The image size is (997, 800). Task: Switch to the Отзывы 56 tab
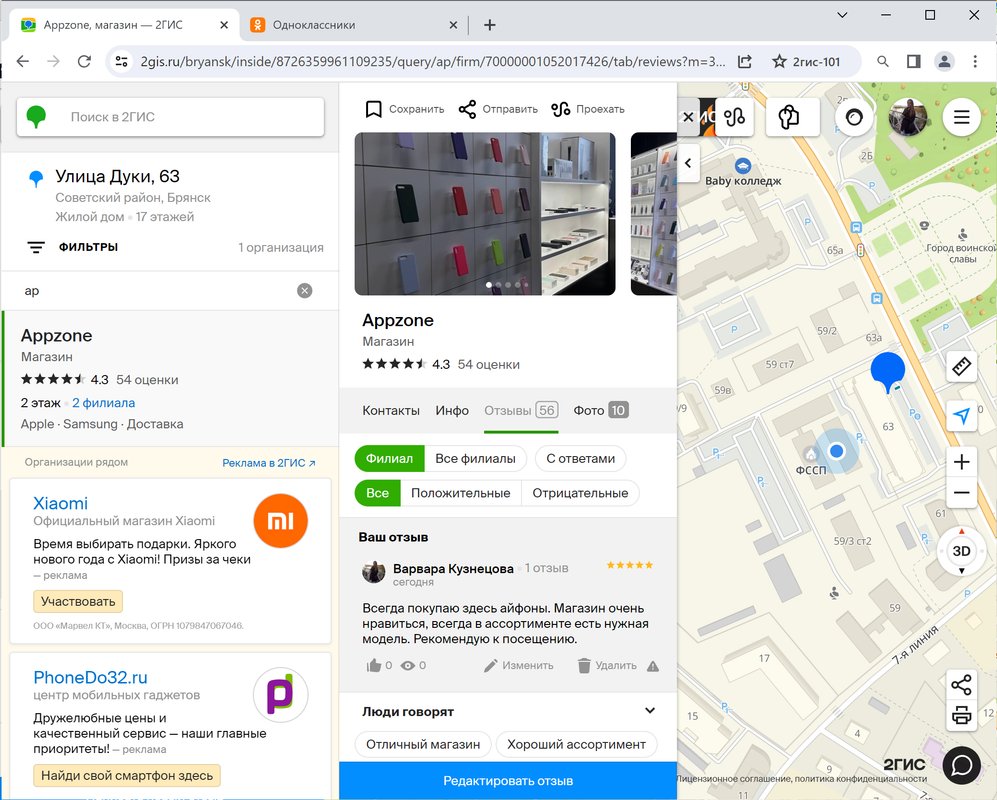[x=521, y=410]
